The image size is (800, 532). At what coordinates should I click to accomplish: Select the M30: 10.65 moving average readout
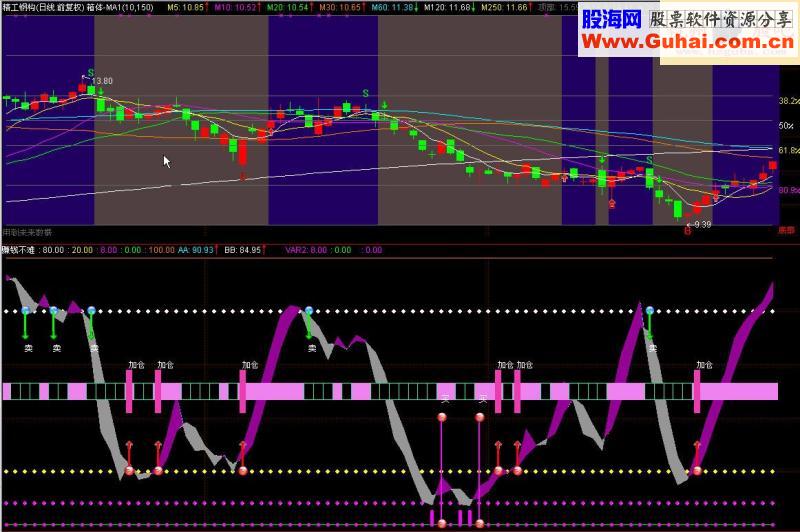tap(340, 8)
